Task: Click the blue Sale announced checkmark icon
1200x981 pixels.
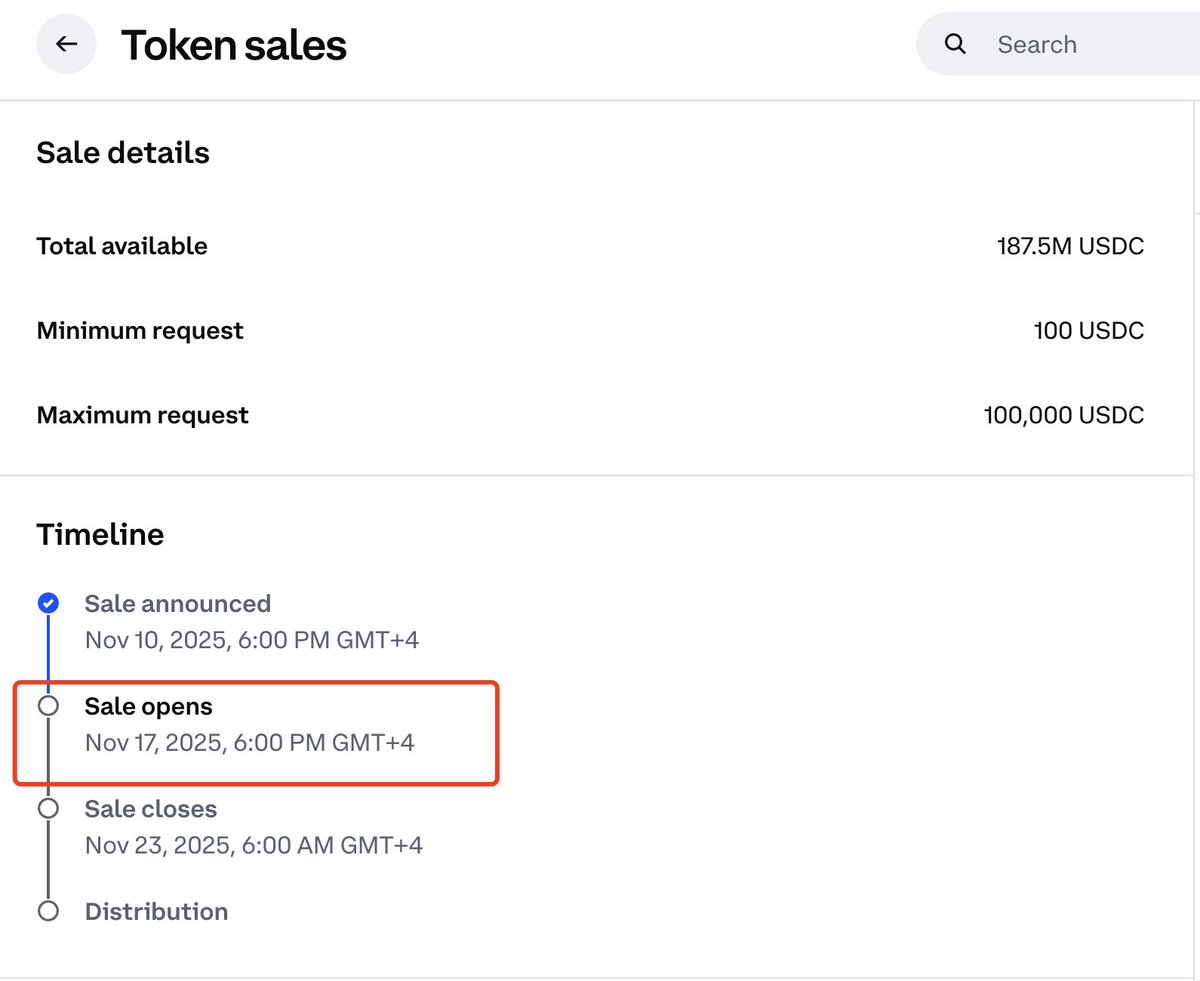Action: [47, 603]
